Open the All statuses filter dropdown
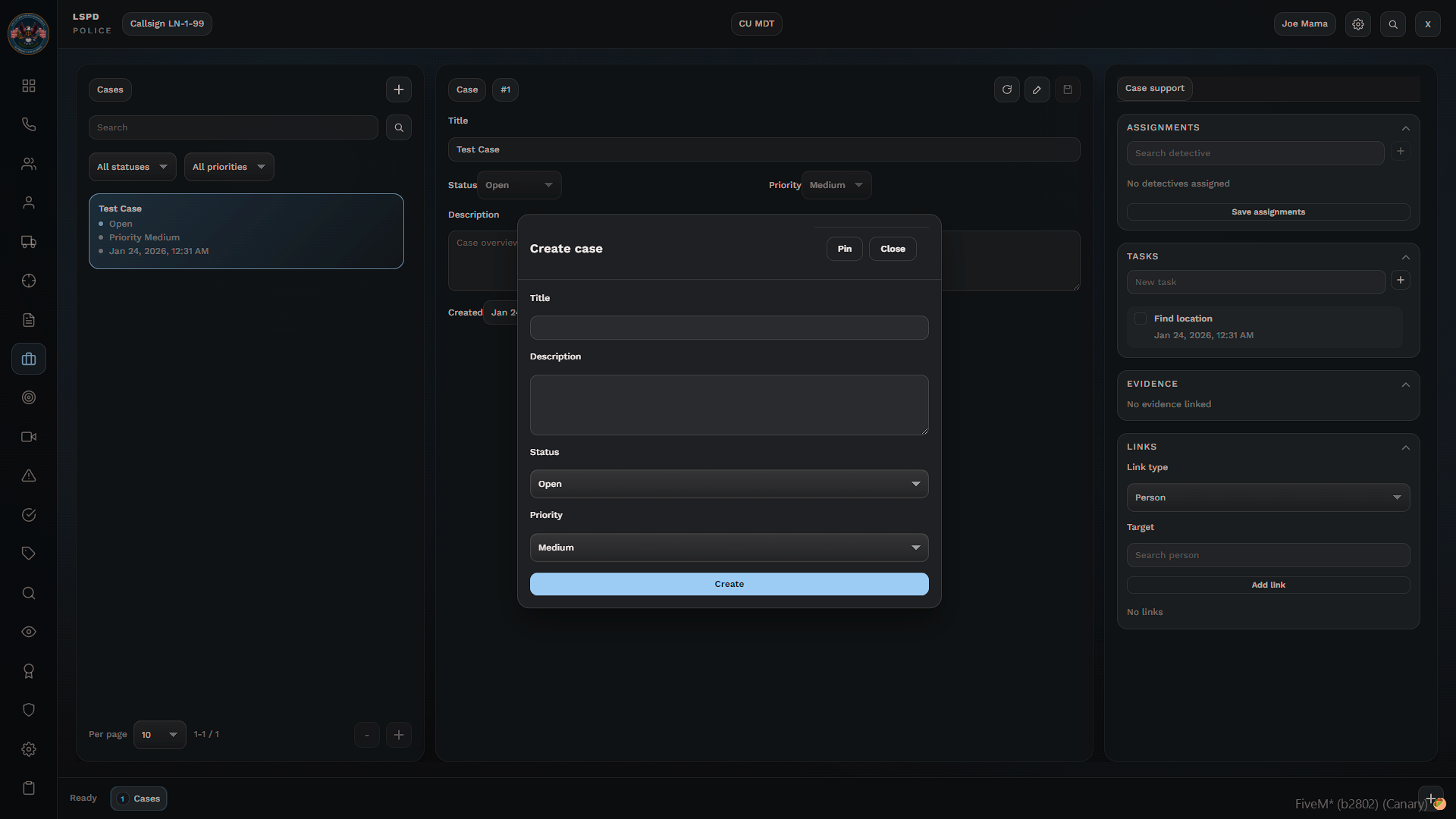 [132, 167]
